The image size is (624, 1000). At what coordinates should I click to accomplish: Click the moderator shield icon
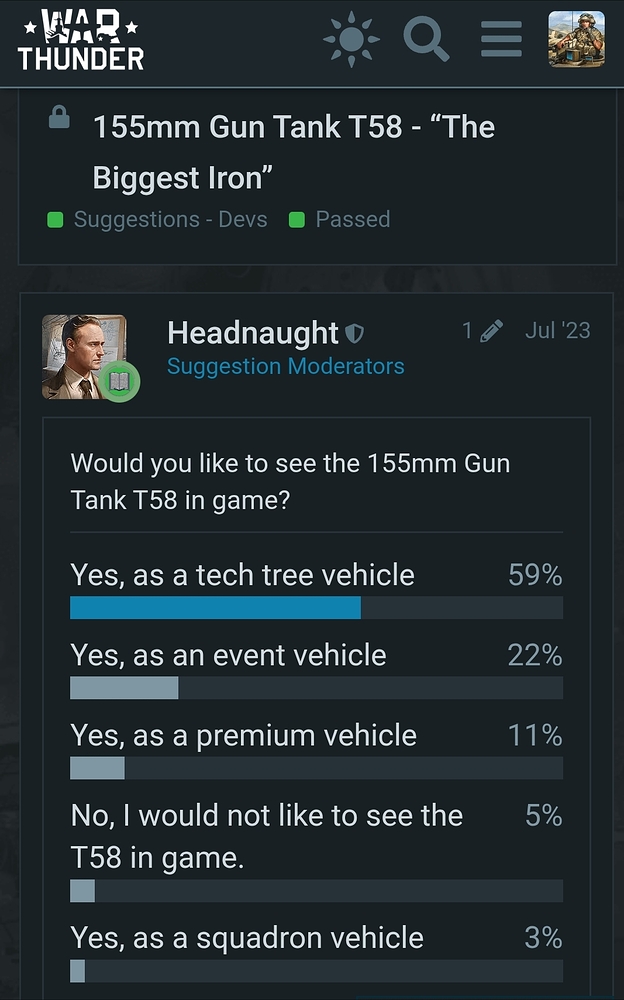point(354,333)
